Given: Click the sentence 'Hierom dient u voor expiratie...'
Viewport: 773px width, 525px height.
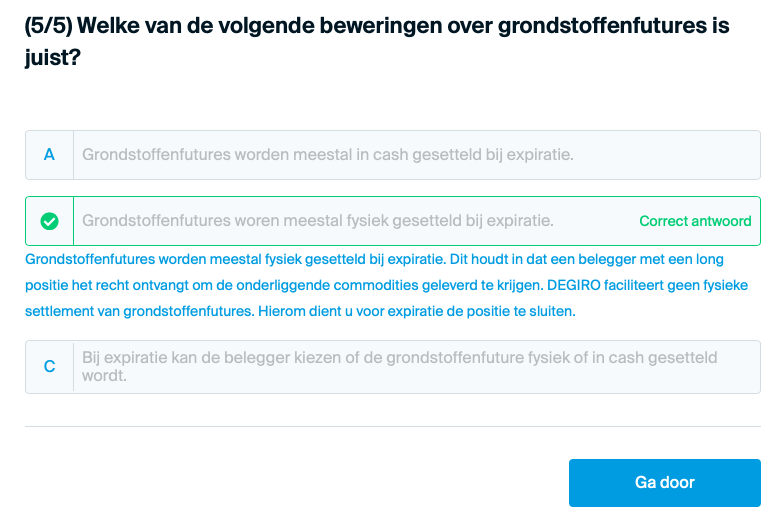Looking at the screenshot, I should (x=417, y=312).
